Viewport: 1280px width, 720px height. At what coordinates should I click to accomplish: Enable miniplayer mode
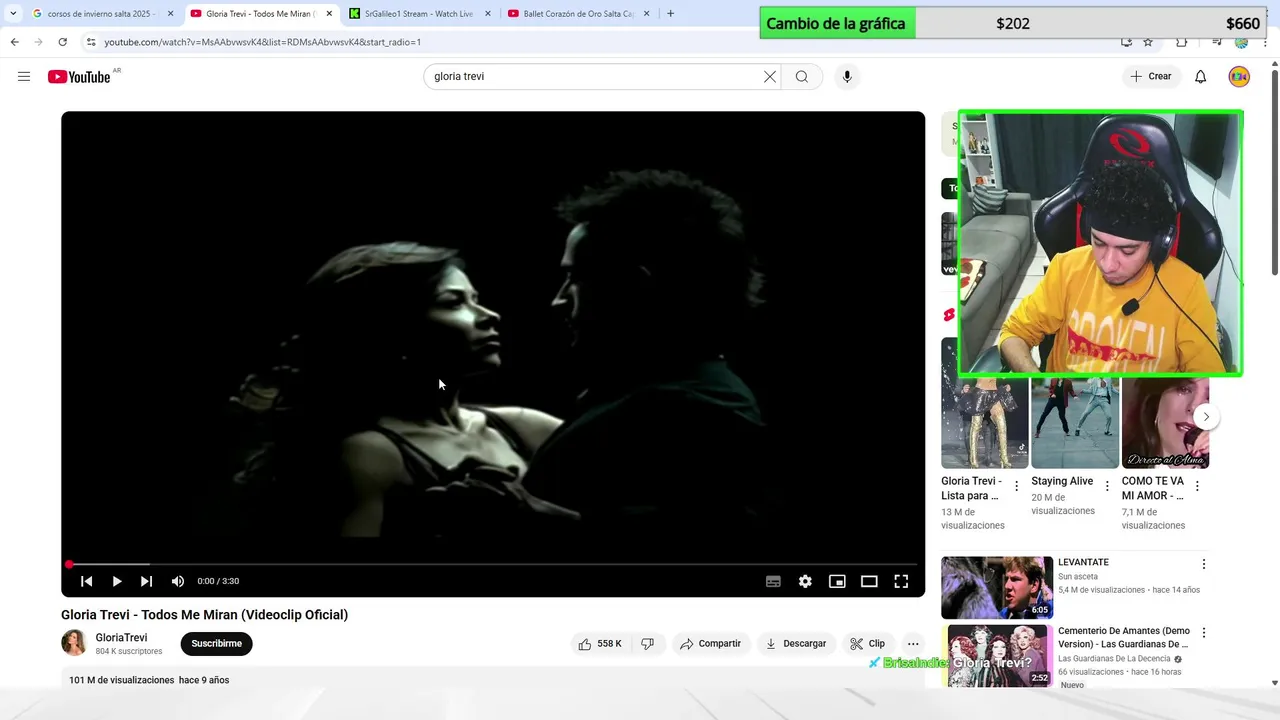(837, 581)
